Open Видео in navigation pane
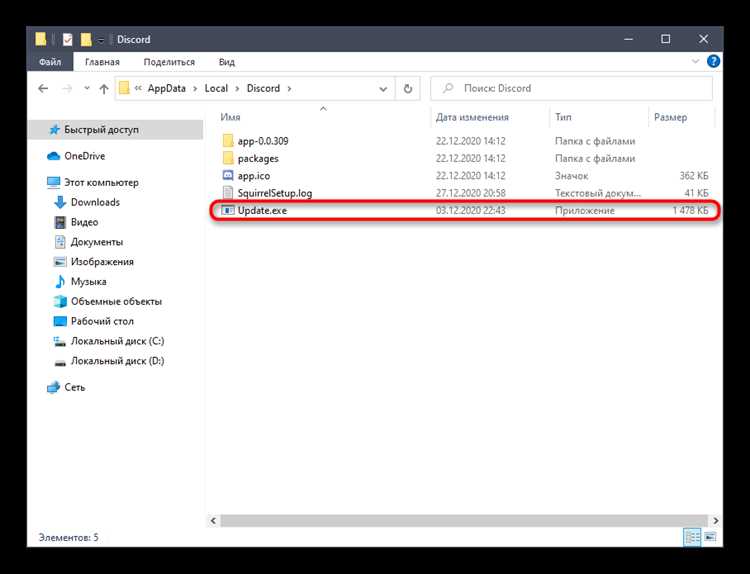 pyautogui.click(x=85, y=222)
